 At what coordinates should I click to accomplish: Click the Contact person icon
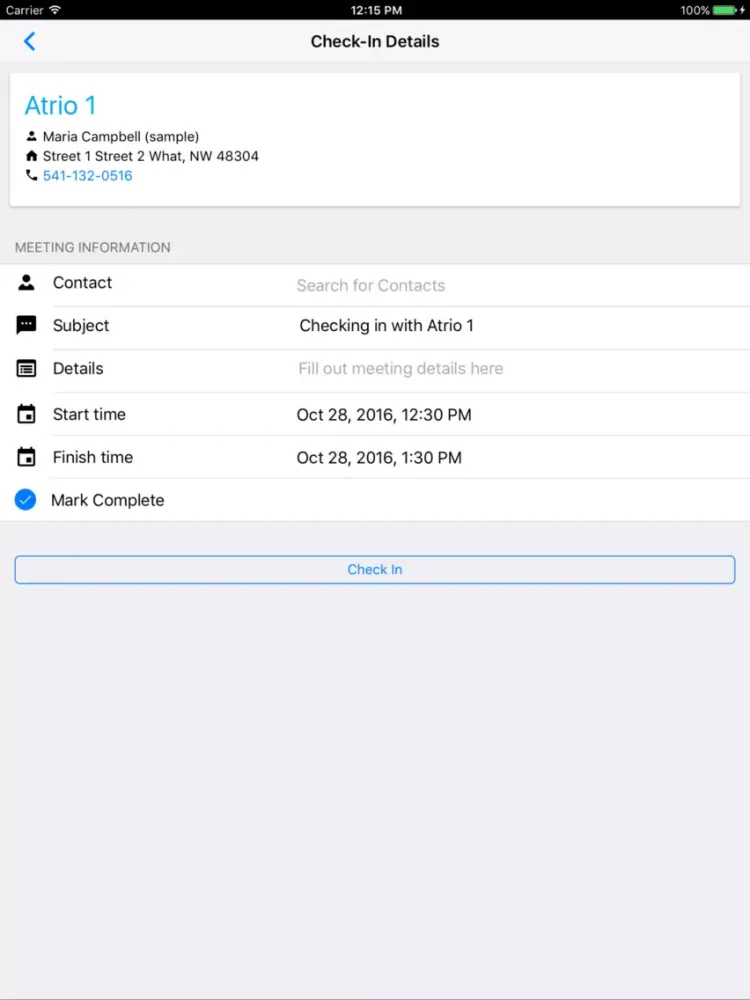pos(26,283)
